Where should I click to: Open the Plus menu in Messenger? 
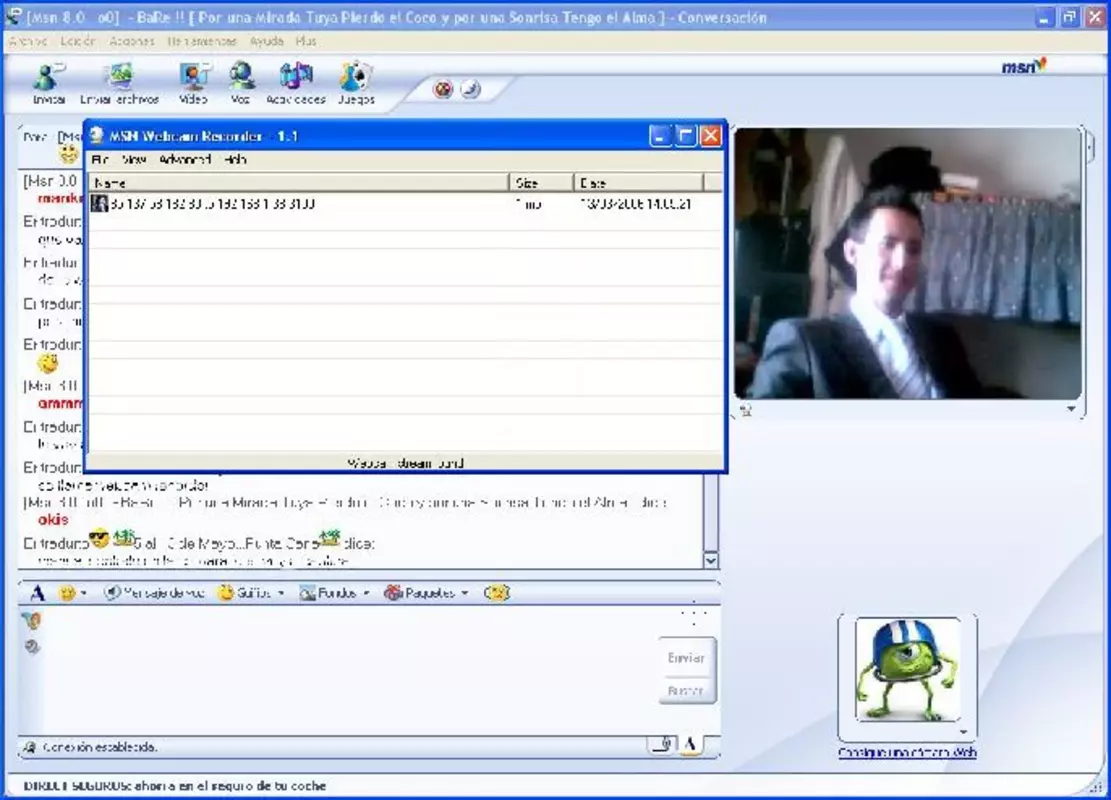[306, 41]
